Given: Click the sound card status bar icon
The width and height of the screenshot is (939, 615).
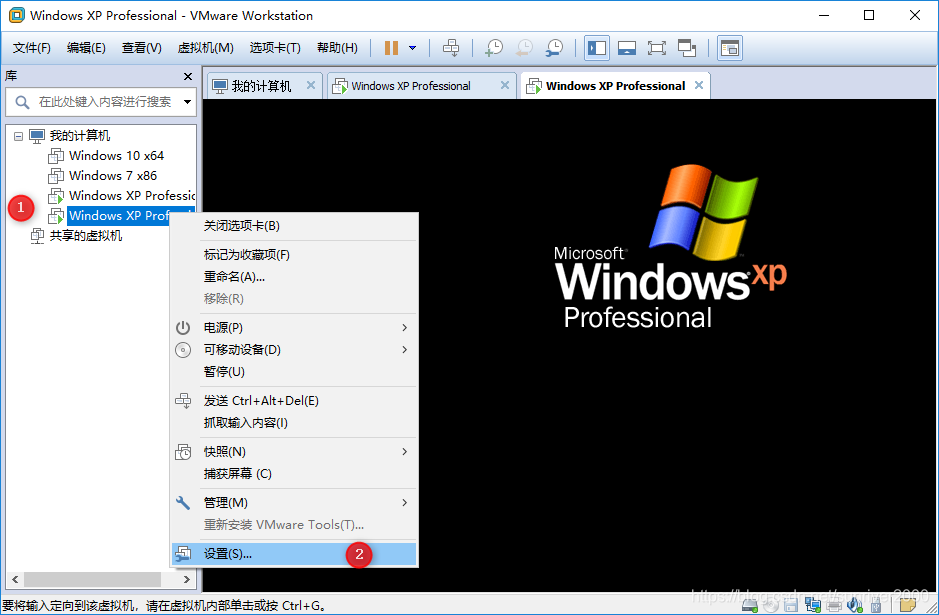Looking at the screenshot, I should coord(855,606).
